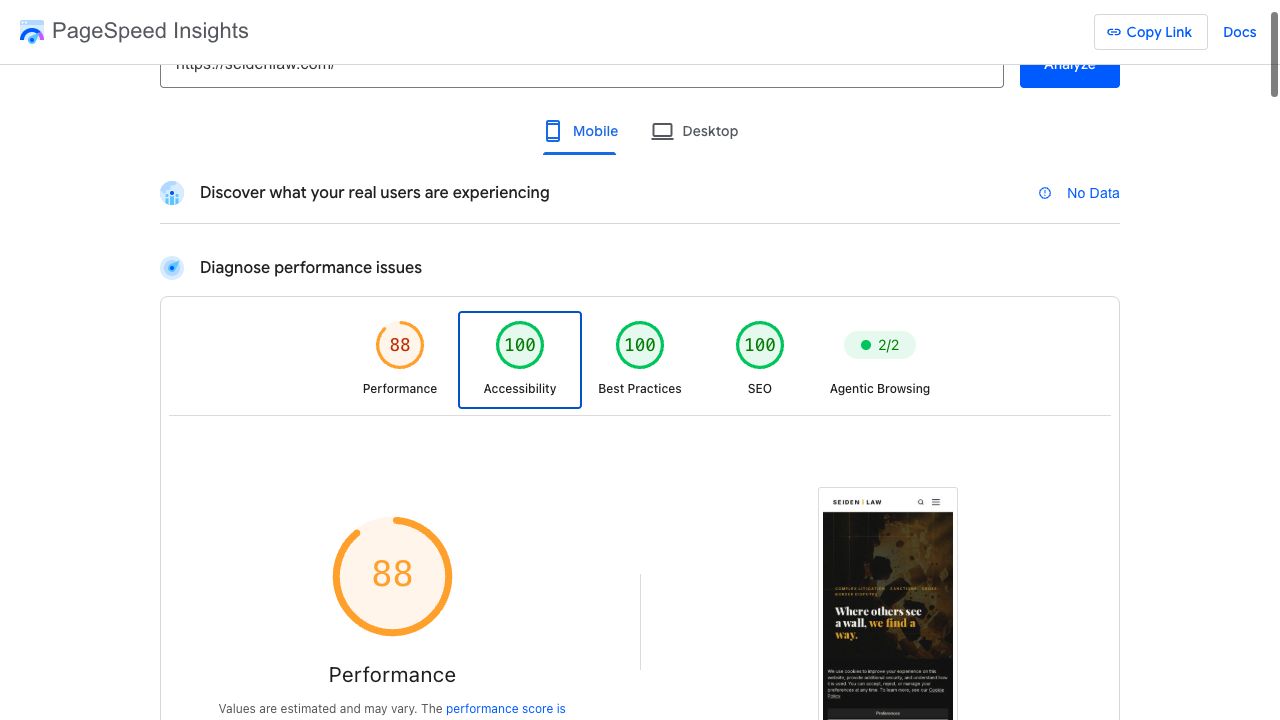Click the No Data label
The image size is (1280, 720).
(x=1093, y=193)
